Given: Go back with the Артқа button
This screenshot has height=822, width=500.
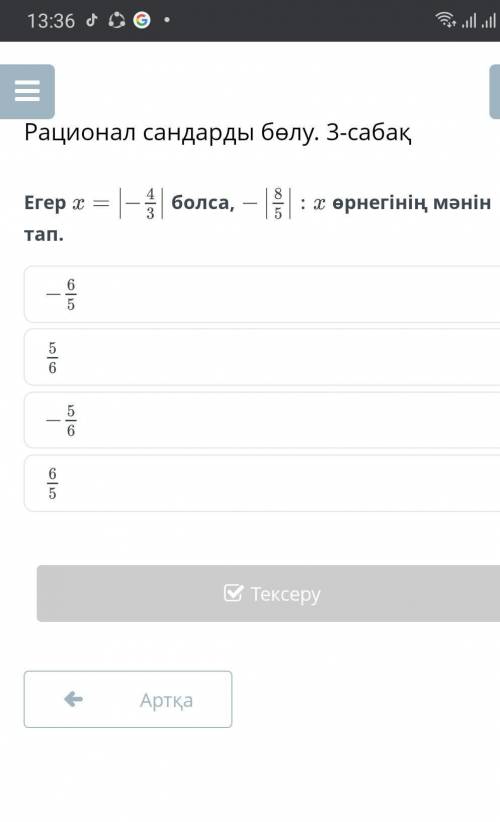Looking at the screenshot, I should [128, 699].
